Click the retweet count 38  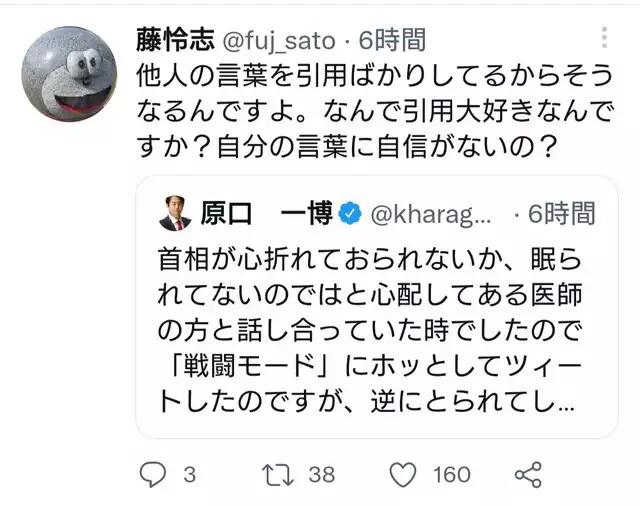[320, 474]
